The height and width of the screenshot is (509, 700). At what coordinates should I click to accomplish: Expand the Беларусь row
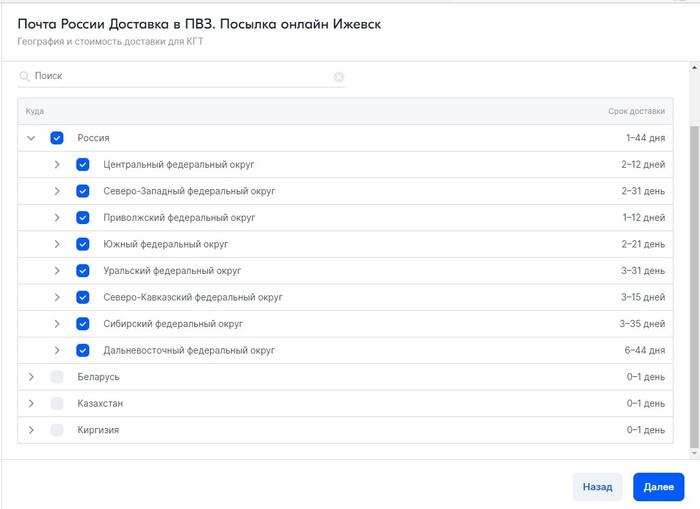tap(31, 377)
